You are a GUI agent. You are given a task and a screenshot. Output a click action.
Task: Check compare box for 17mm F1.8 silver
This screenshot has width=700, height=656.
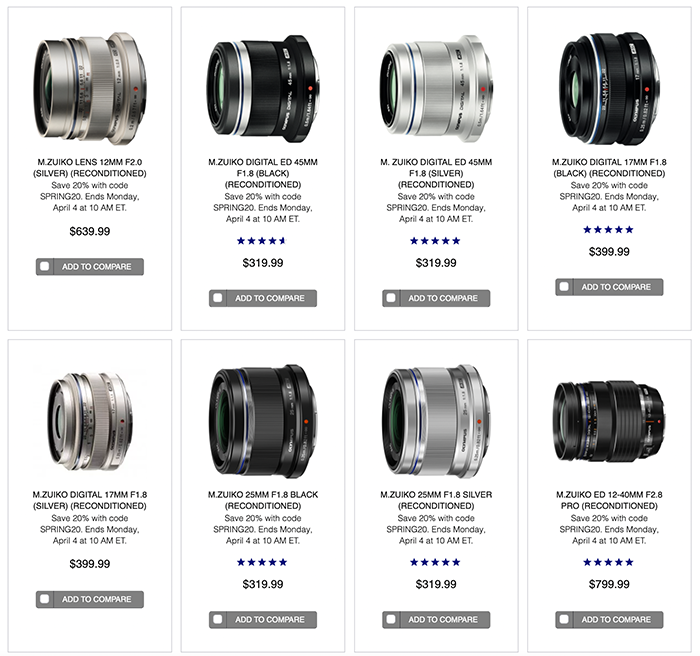tap(45, 599)
